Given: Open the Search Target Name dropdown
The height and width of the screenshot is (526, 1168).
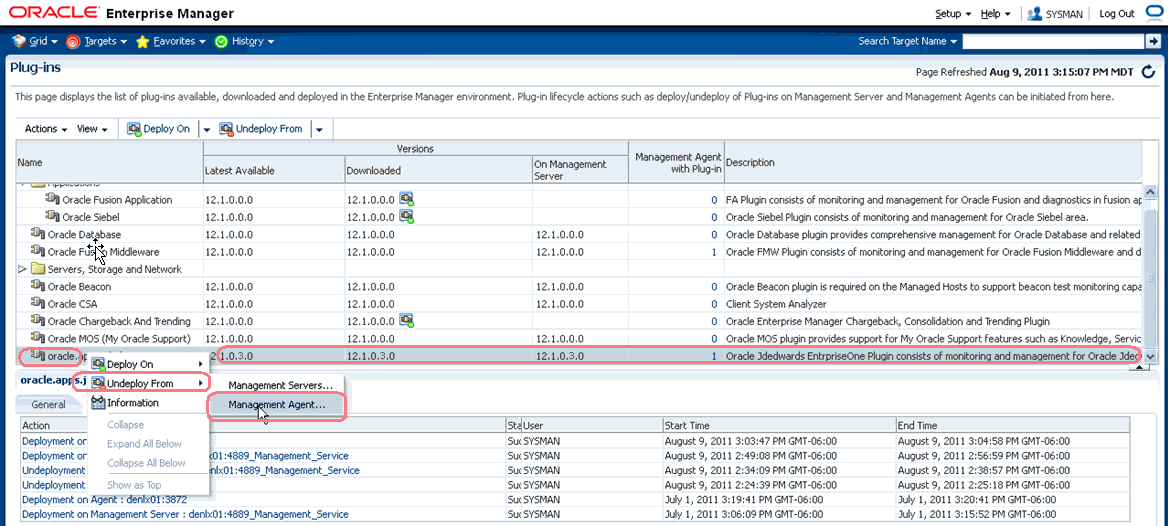Looking at the screenshot, I should pyautogui.click(x=908, y=41).
